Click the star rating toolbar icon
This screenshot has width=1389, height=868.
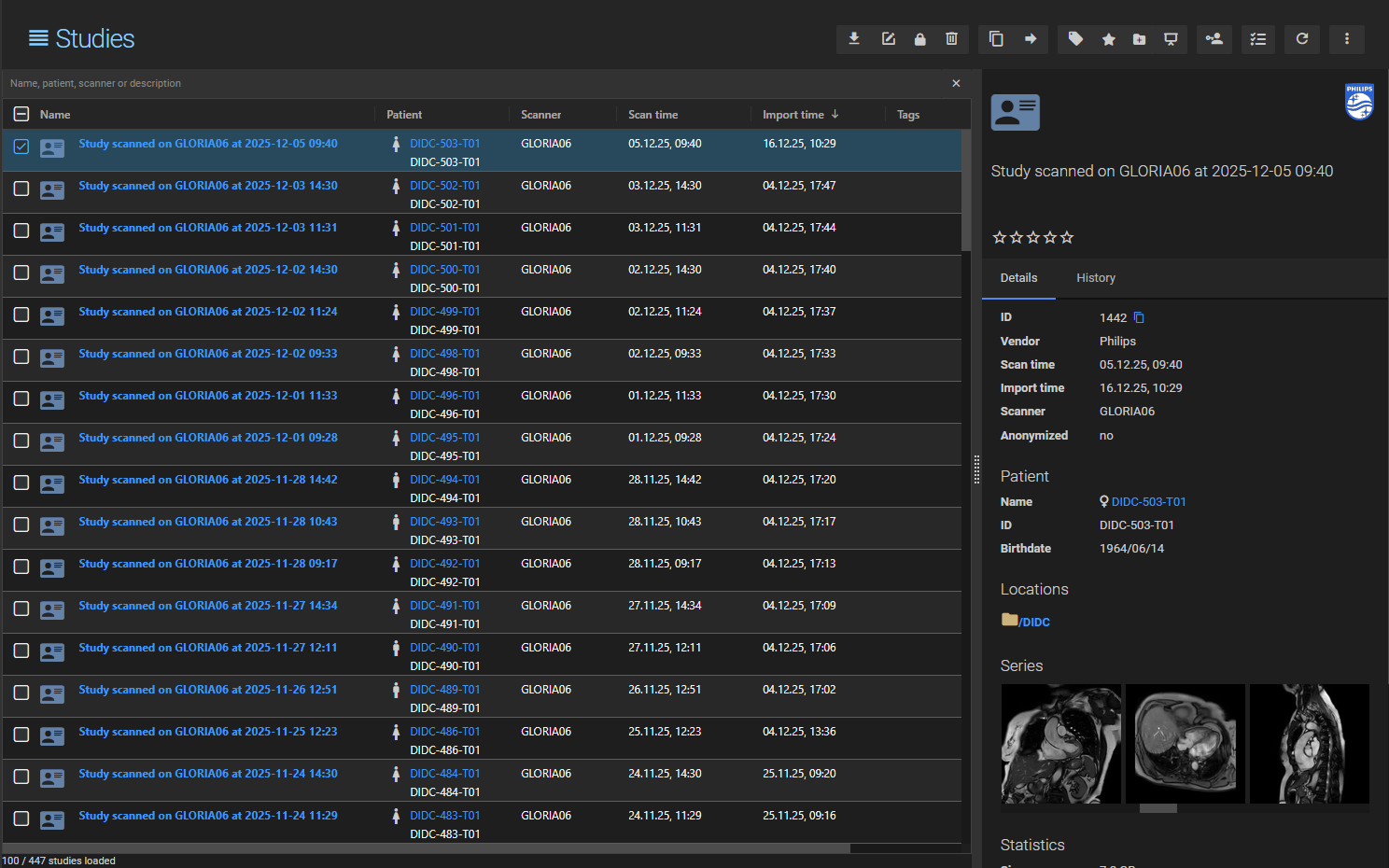[x=1108, y=39]
